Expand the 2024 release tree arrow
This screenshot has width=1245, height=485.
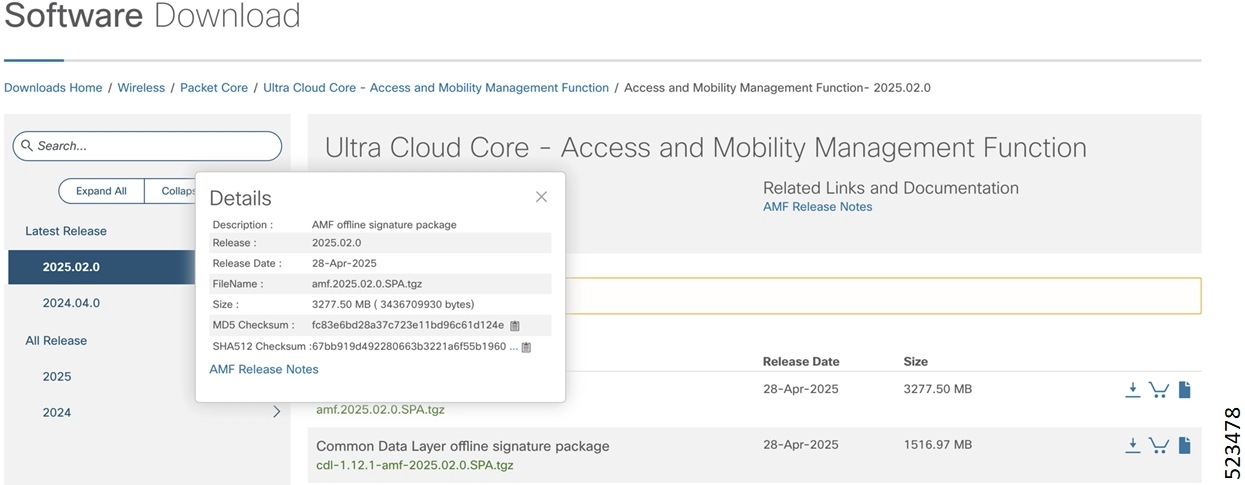(277, 412)
